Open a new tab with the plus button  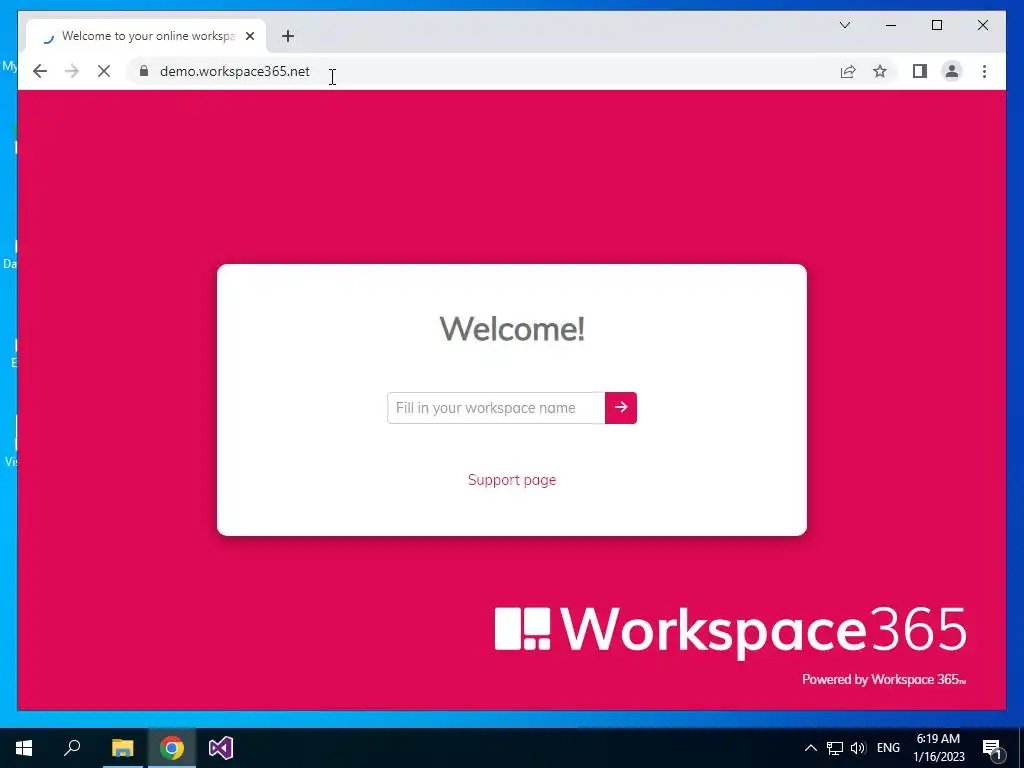point(287,36)
